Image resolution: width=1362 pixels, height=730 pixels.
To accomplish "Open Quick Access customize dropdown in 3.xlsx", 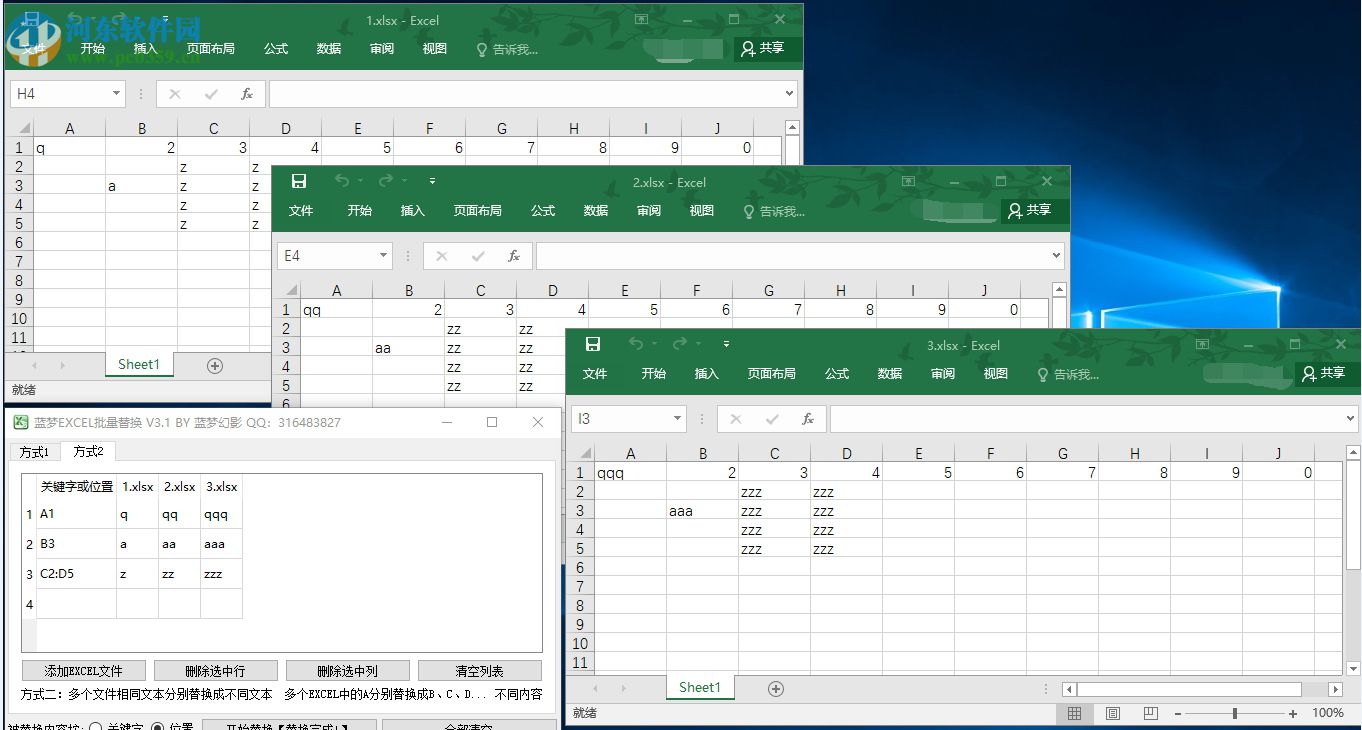I will pyautogui.click(x=726, y=344).
